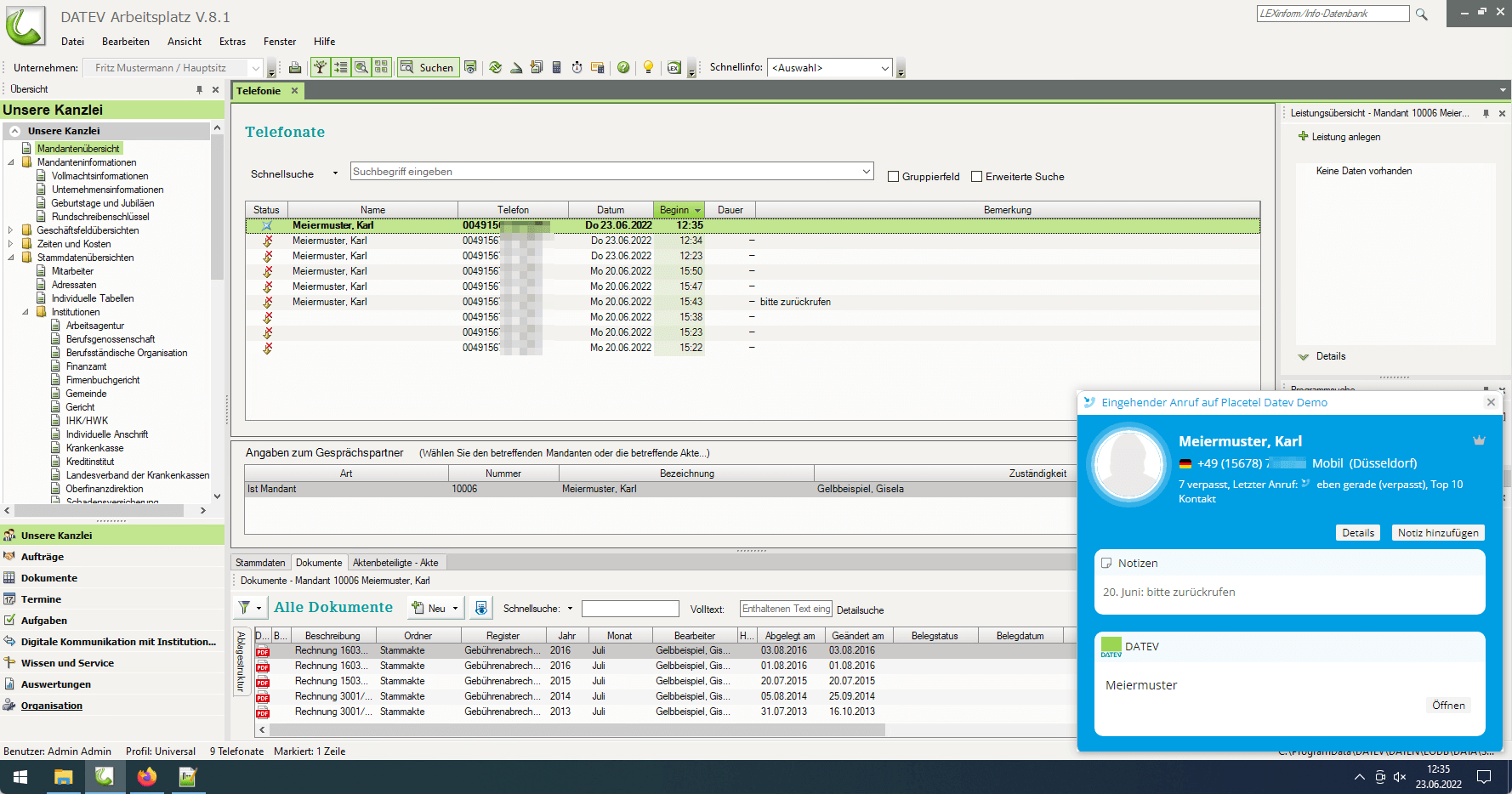Open the Neu button dropdown arrow
This screenshot has width=1512, height=794.
(x=455, y=608)
